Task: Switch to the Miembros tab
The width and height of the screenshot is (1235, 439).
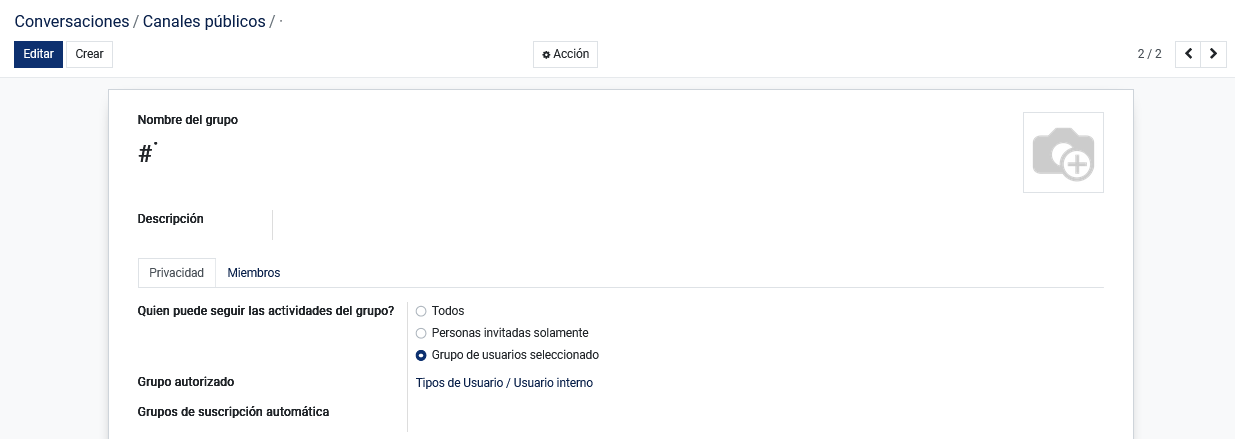Action: coord(254,273)
